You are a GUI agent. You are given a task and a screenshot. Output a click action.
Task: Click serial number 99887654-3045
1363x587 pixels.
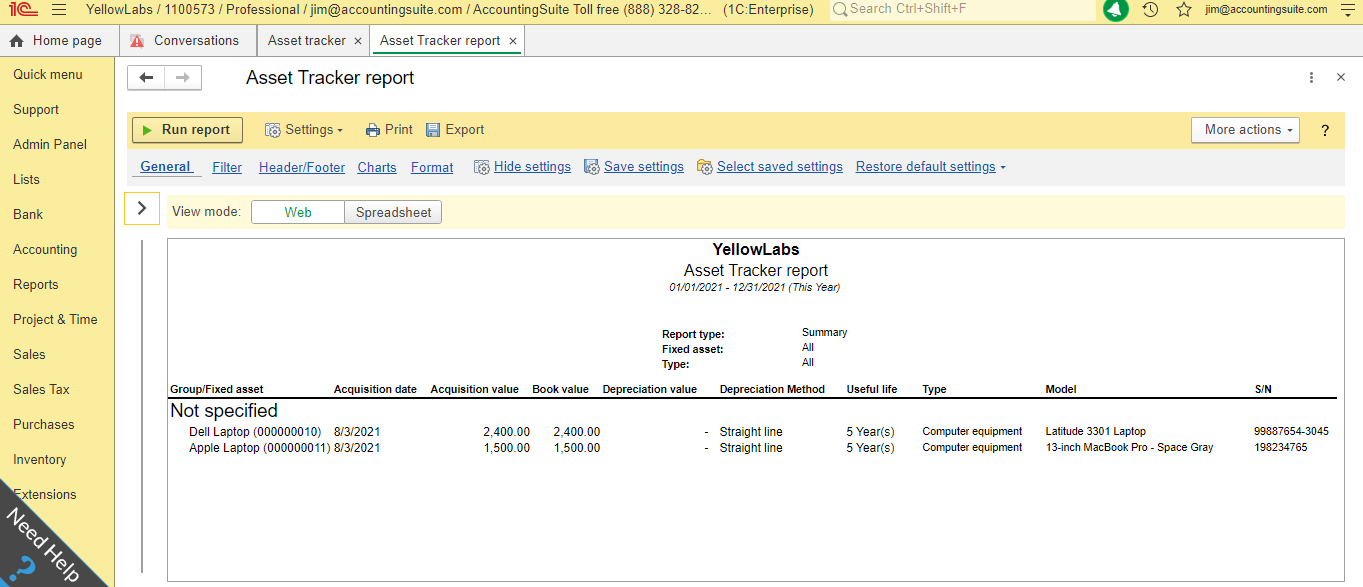click(1291, 432)
